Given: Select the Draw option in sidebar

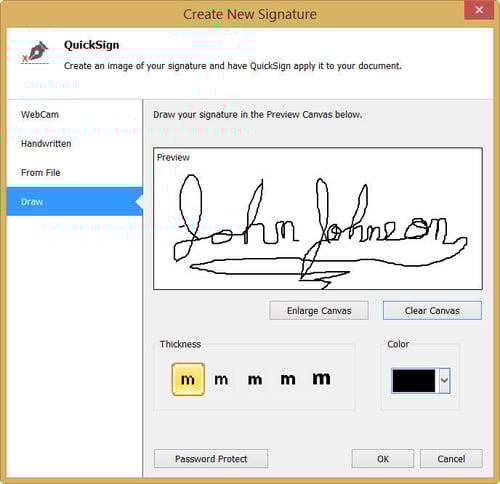Looking at the screenshot, I should coord(75,202).
